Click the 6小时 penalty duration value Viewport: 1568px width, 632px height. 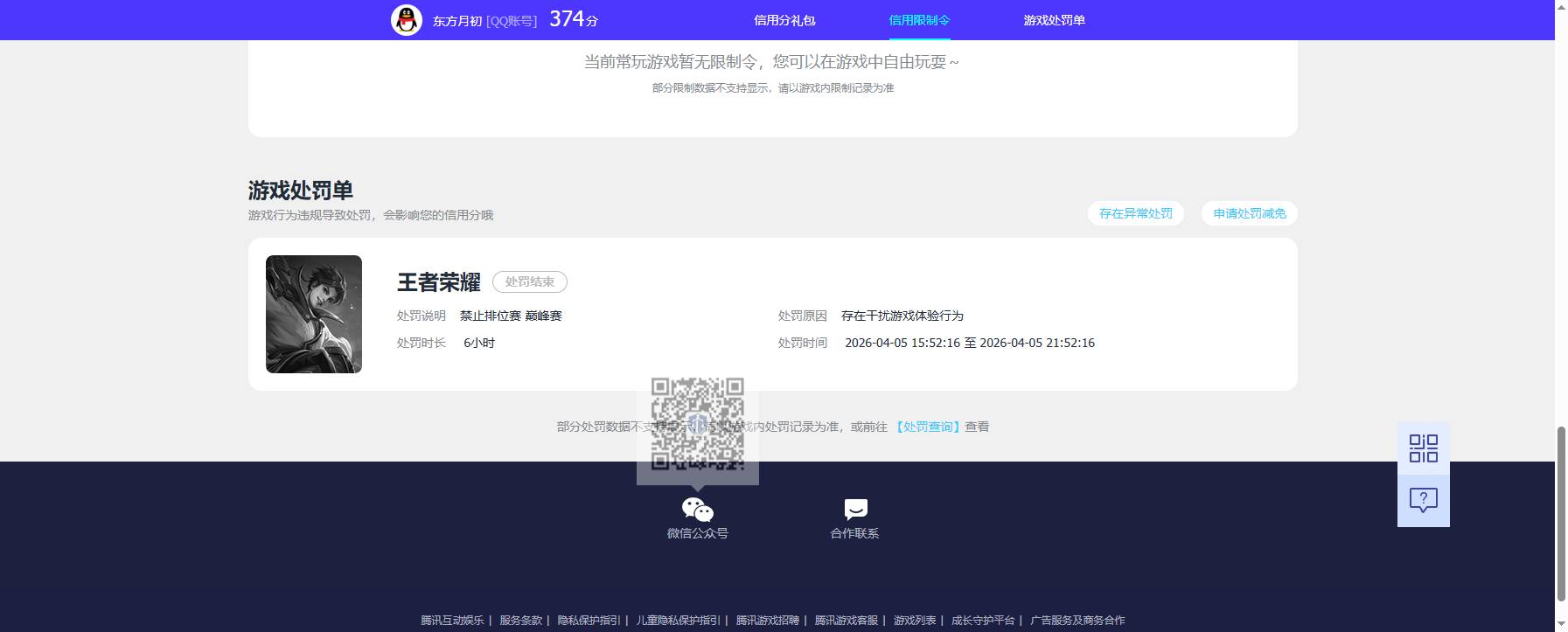pos(479,343)
